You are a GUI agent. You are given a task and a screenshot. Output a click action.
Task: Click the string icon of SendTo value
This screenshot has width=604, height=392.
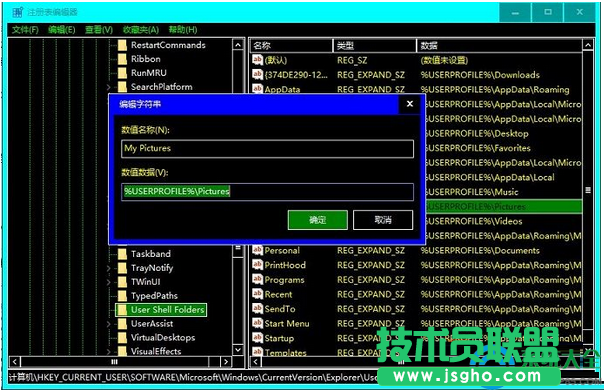pos(257,308)
